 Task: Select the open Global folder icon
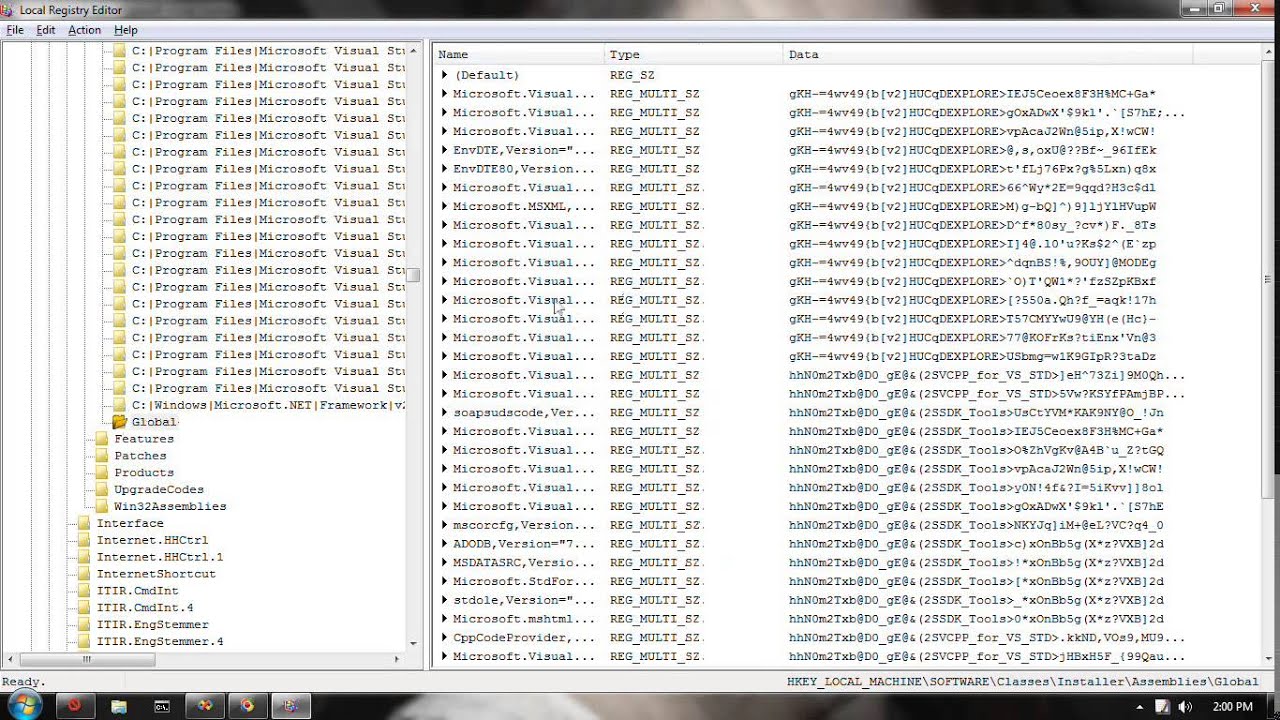coord(120,422)
